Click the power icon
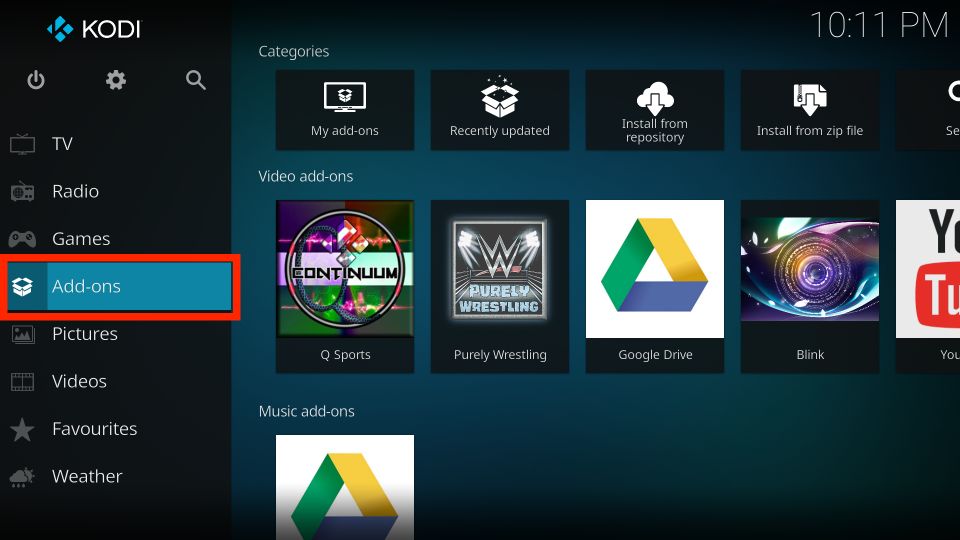 [x=36, y=80]
